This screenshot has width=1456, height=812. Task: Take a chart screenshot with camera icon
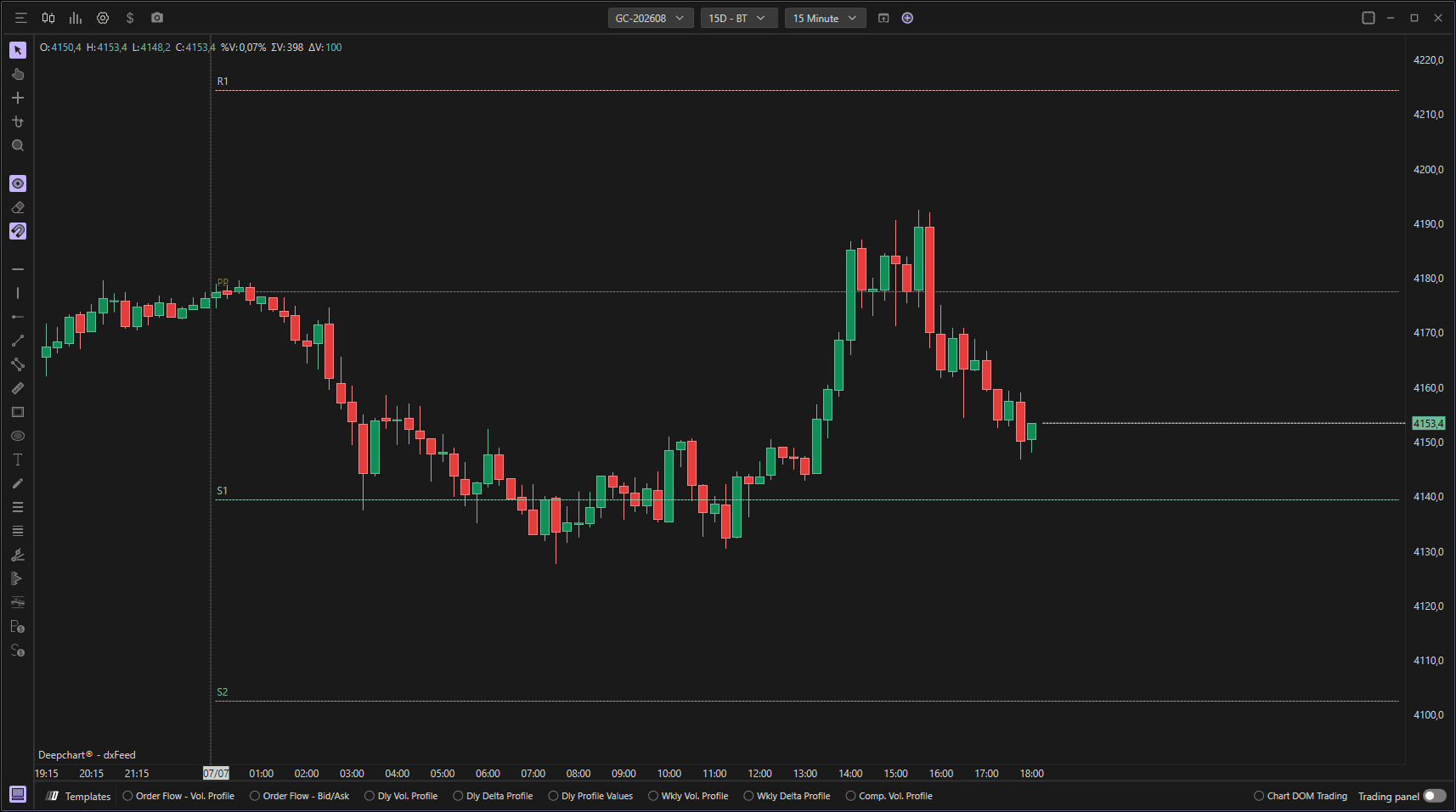[157, 18]
